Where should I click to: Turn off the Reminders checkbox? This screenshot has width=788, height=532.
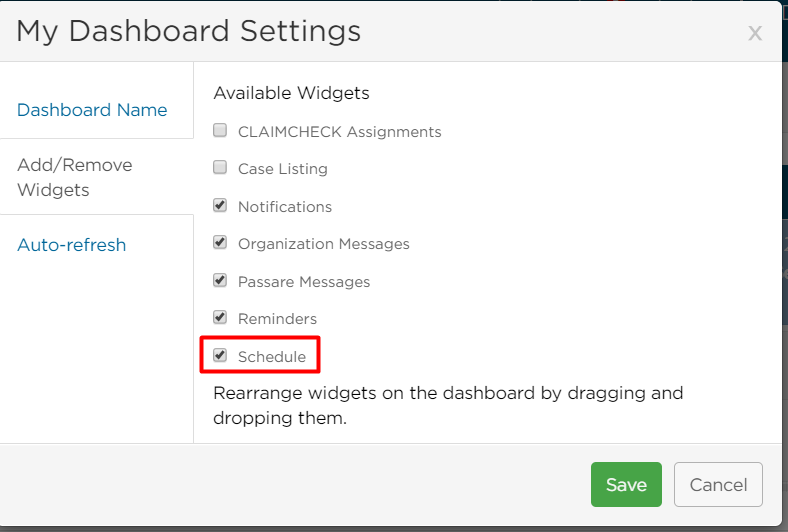click(x=220, y=317)
